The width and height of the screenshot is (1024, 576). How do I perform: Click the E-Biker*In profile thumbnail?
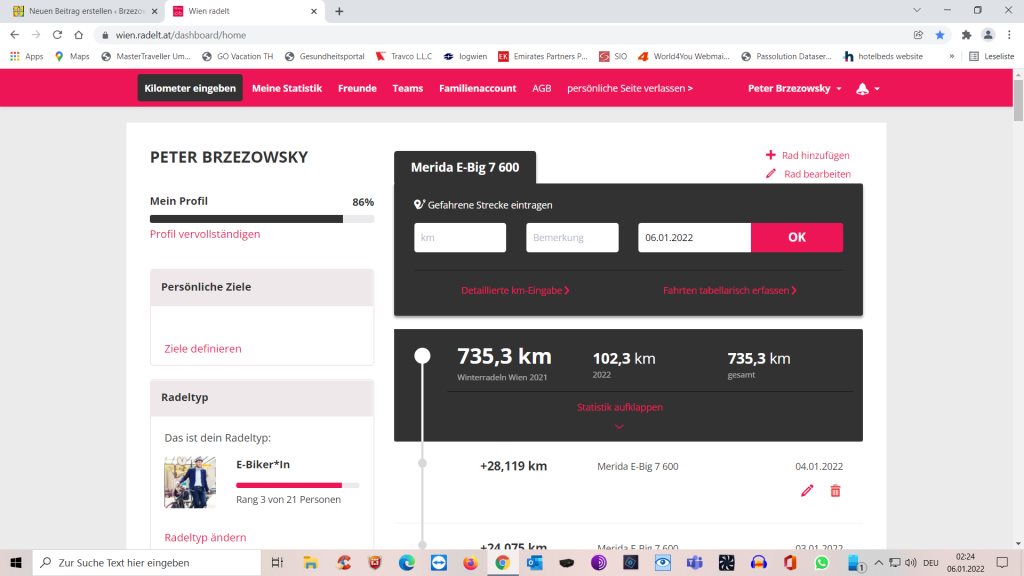[x=190, y=482]
